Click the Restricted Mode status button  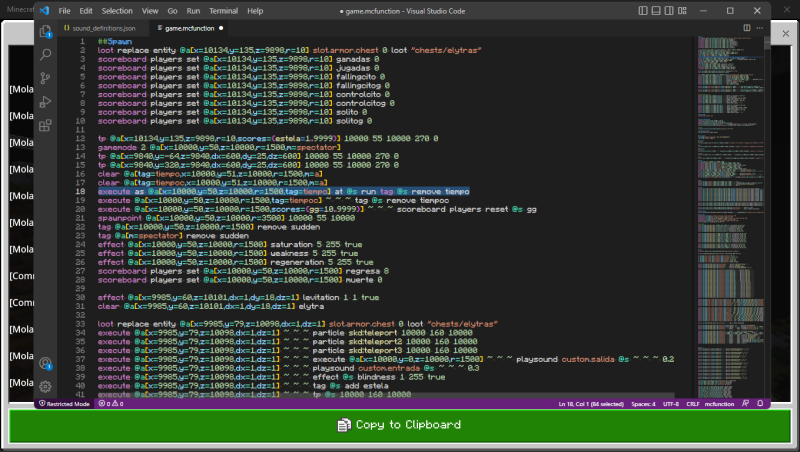tap(65, 403)
